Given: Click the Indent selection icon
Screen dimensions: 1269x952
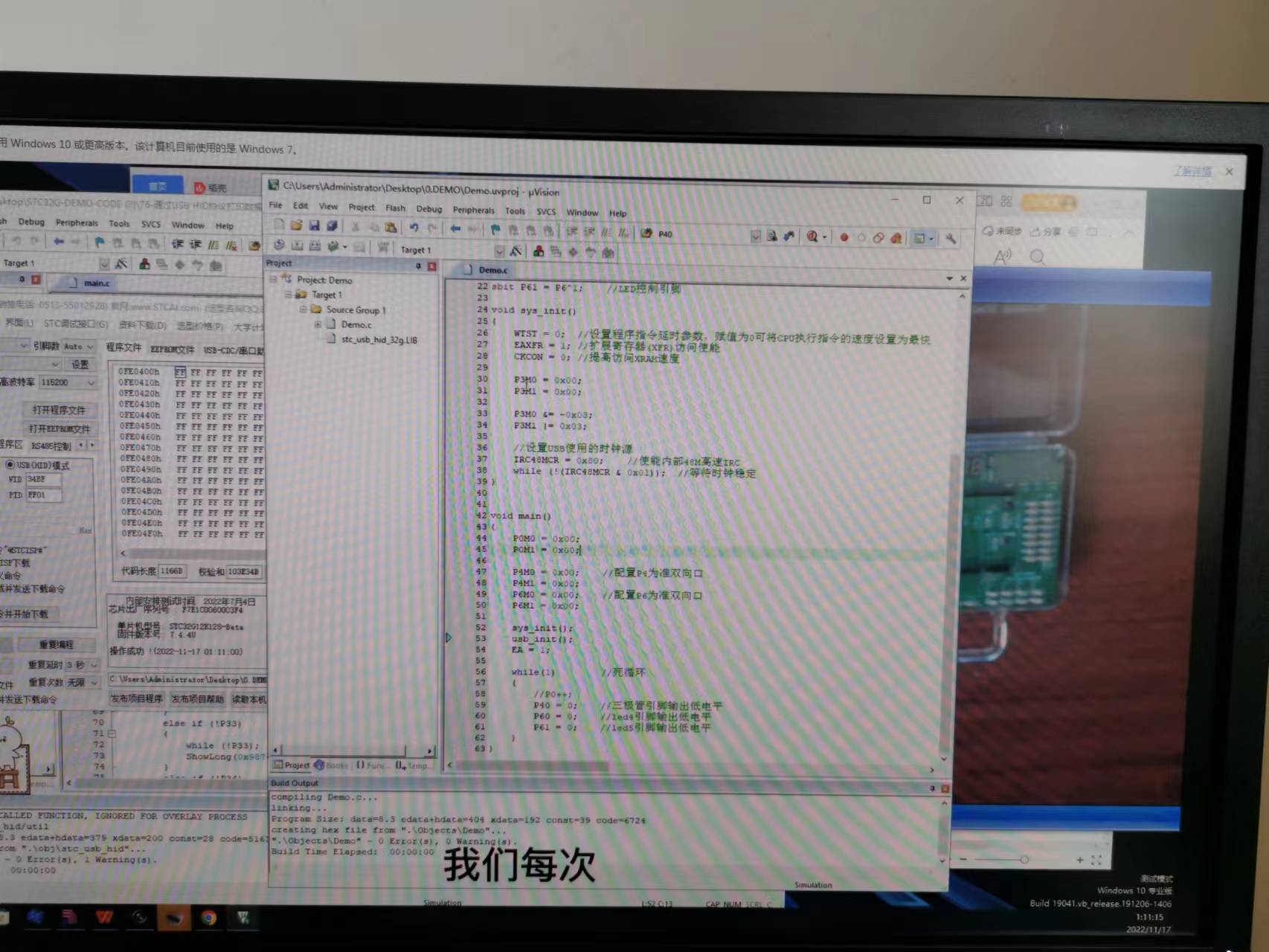Looking at the screenshot, I should click(571, 231).
